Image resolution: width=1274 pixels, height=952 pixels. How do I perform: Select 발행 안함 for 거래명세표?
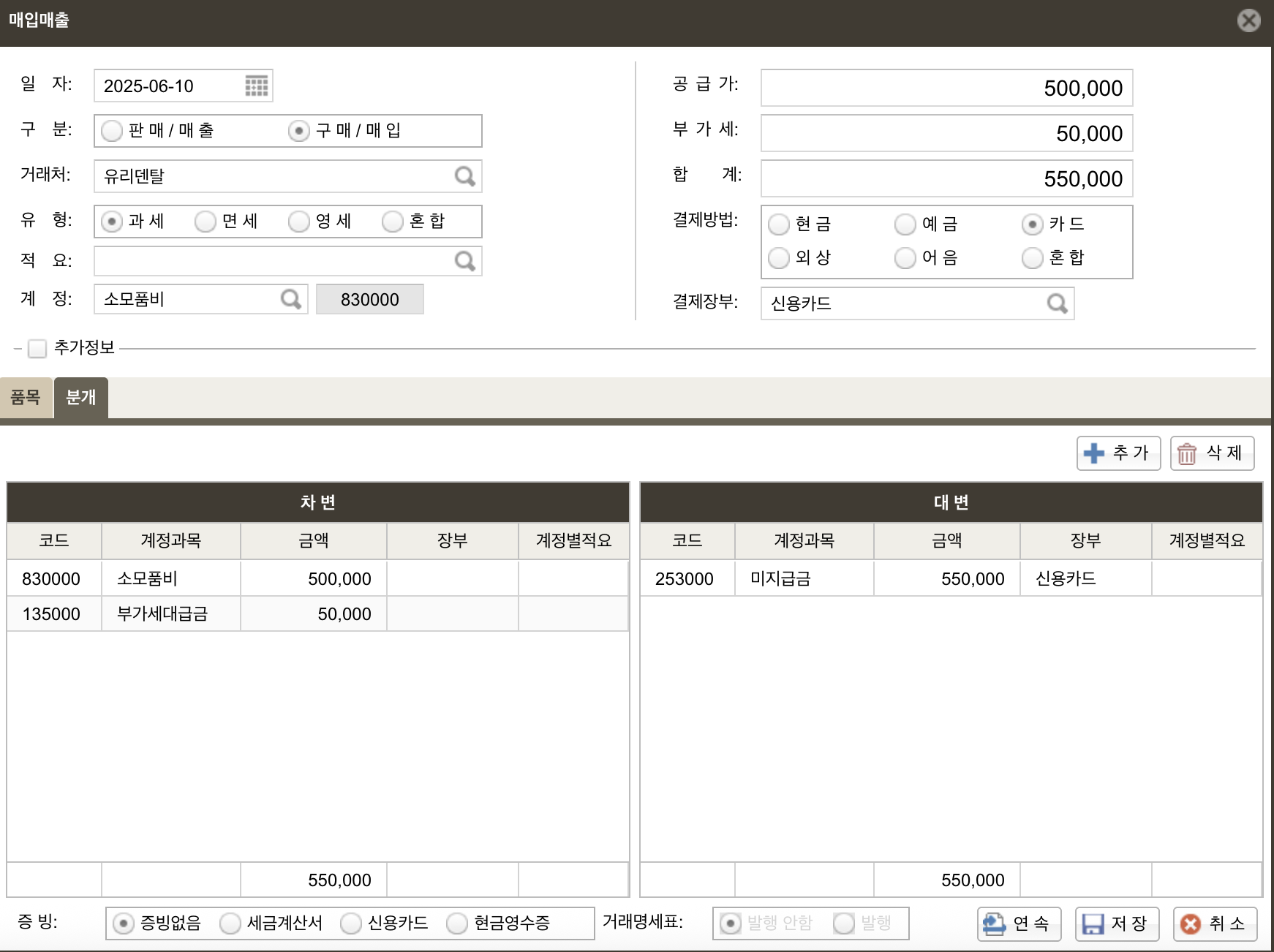731,923
